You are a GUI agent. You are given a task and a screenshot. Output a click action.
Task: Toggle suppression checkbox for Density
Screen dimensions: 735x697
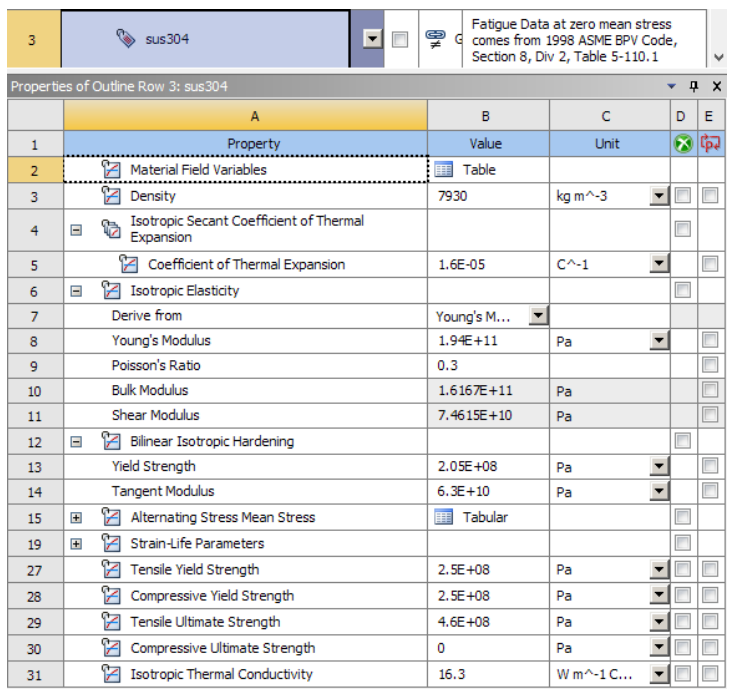682,195
